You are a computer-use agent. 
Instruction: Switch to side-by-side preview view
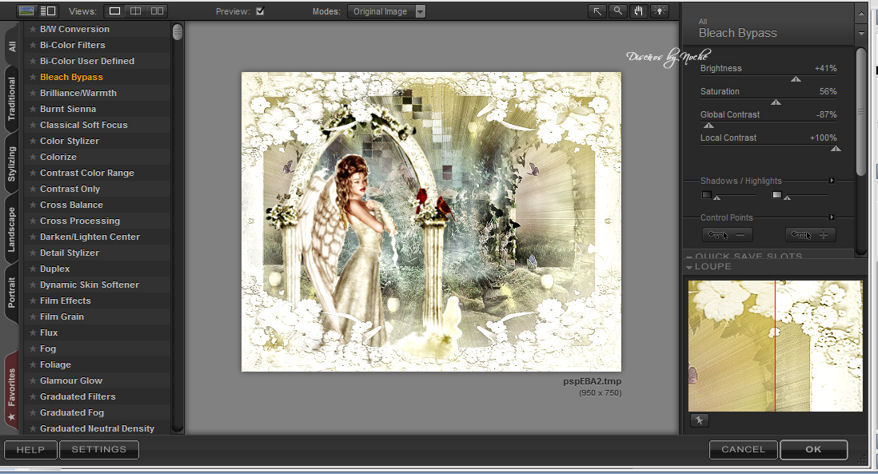click(156, 11)
